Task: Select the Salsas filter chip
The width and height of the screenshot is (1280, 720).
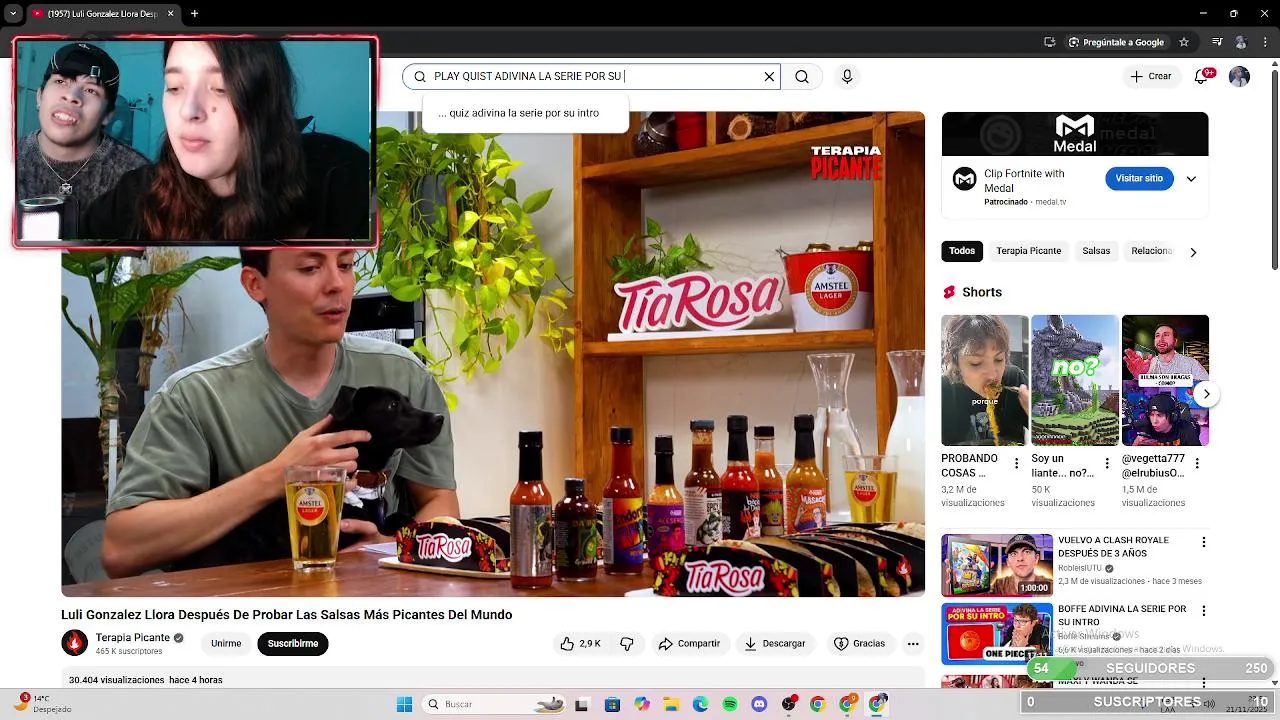Action: (x=1096, y=251)
